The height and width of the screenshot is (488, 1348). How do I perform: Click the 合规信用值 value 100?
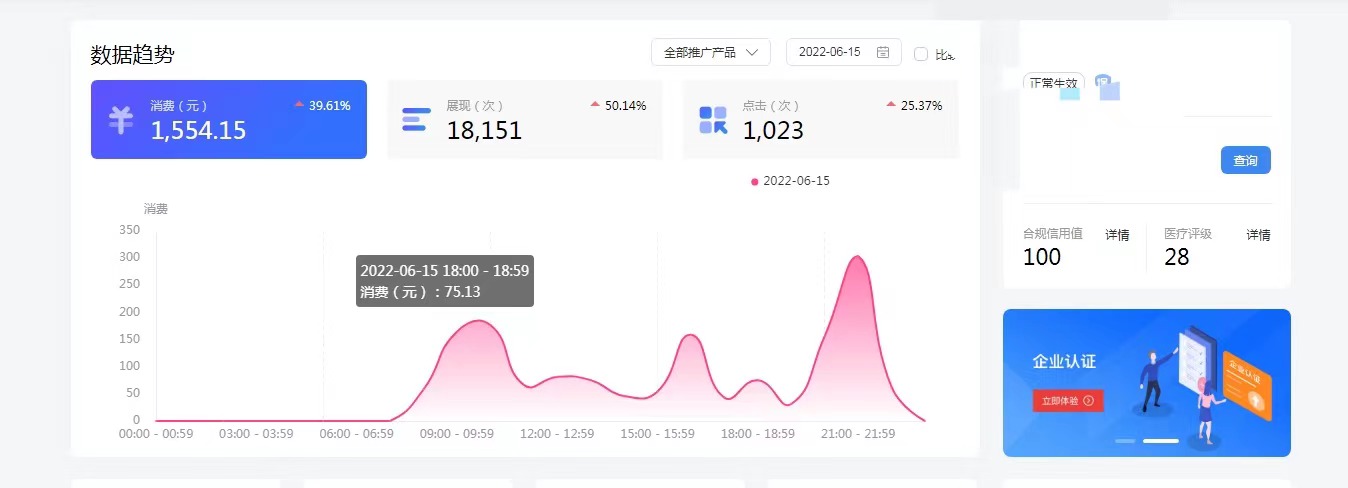tap(1042, 257)
